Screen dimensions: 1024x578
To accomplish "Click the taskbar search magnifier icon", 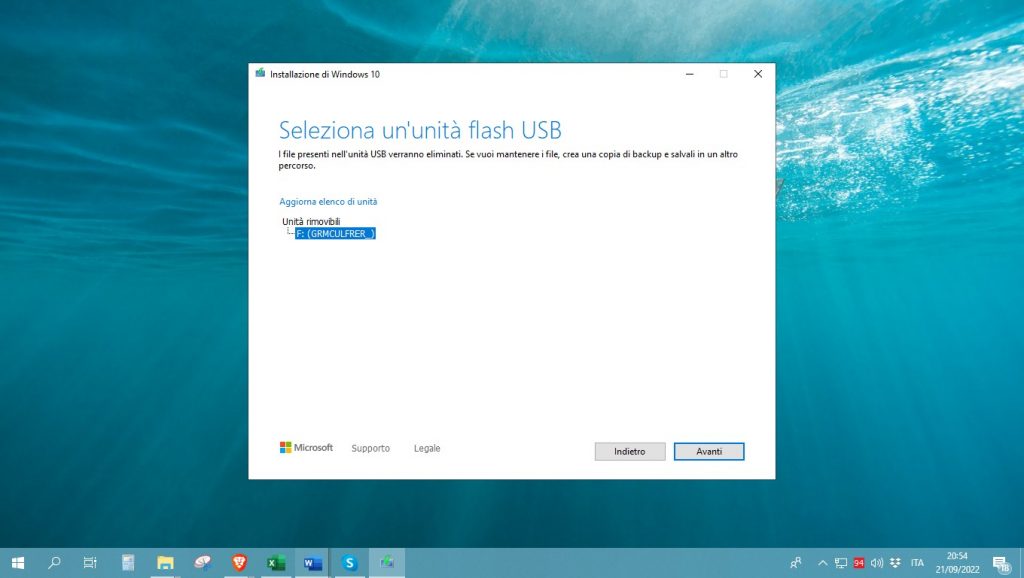I will pyautogui.click(x=55, y=563).
